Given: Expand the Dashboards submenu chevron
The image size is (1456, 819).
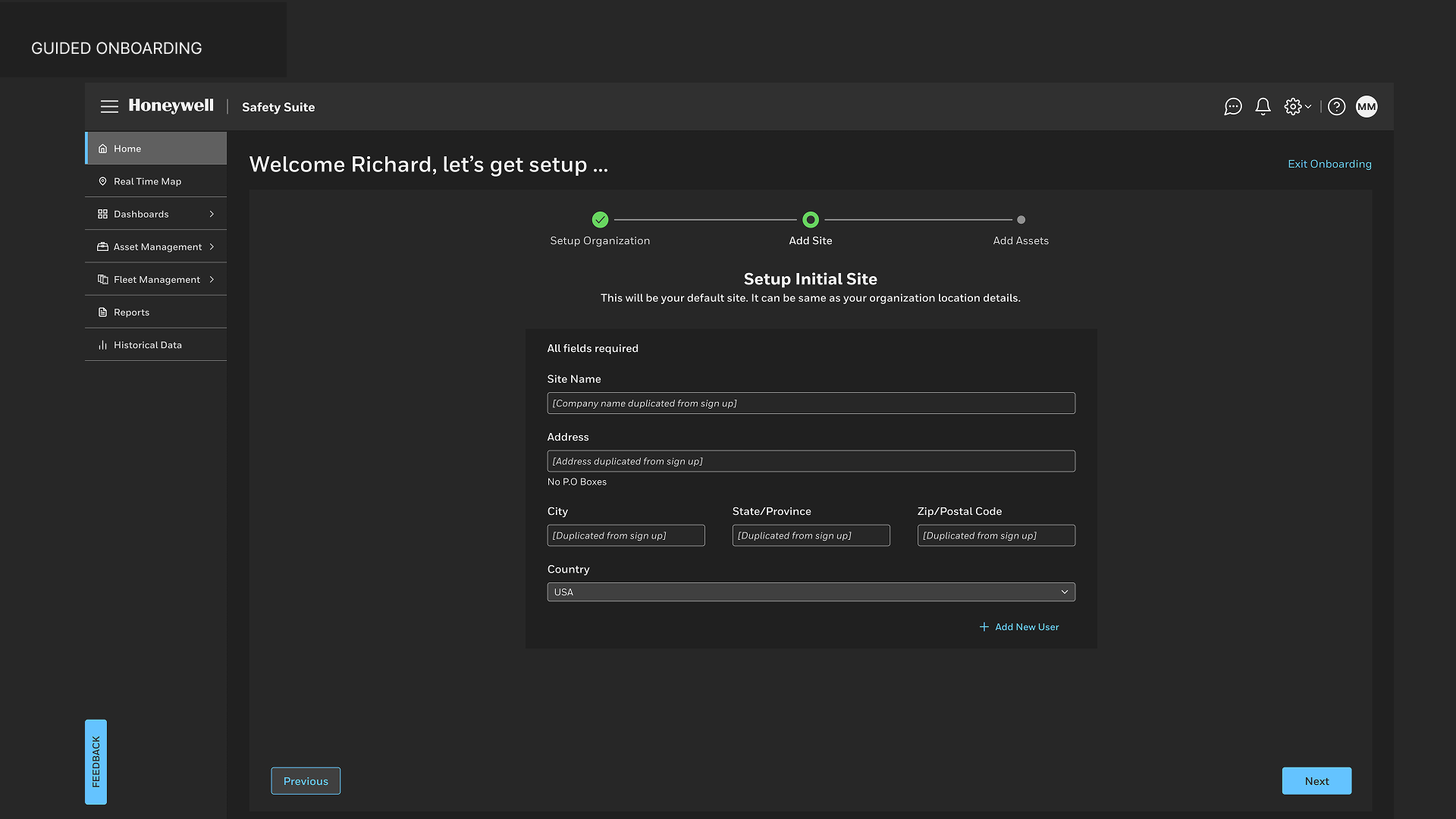Looking at the screenshot, I should [x=212, y=214].
